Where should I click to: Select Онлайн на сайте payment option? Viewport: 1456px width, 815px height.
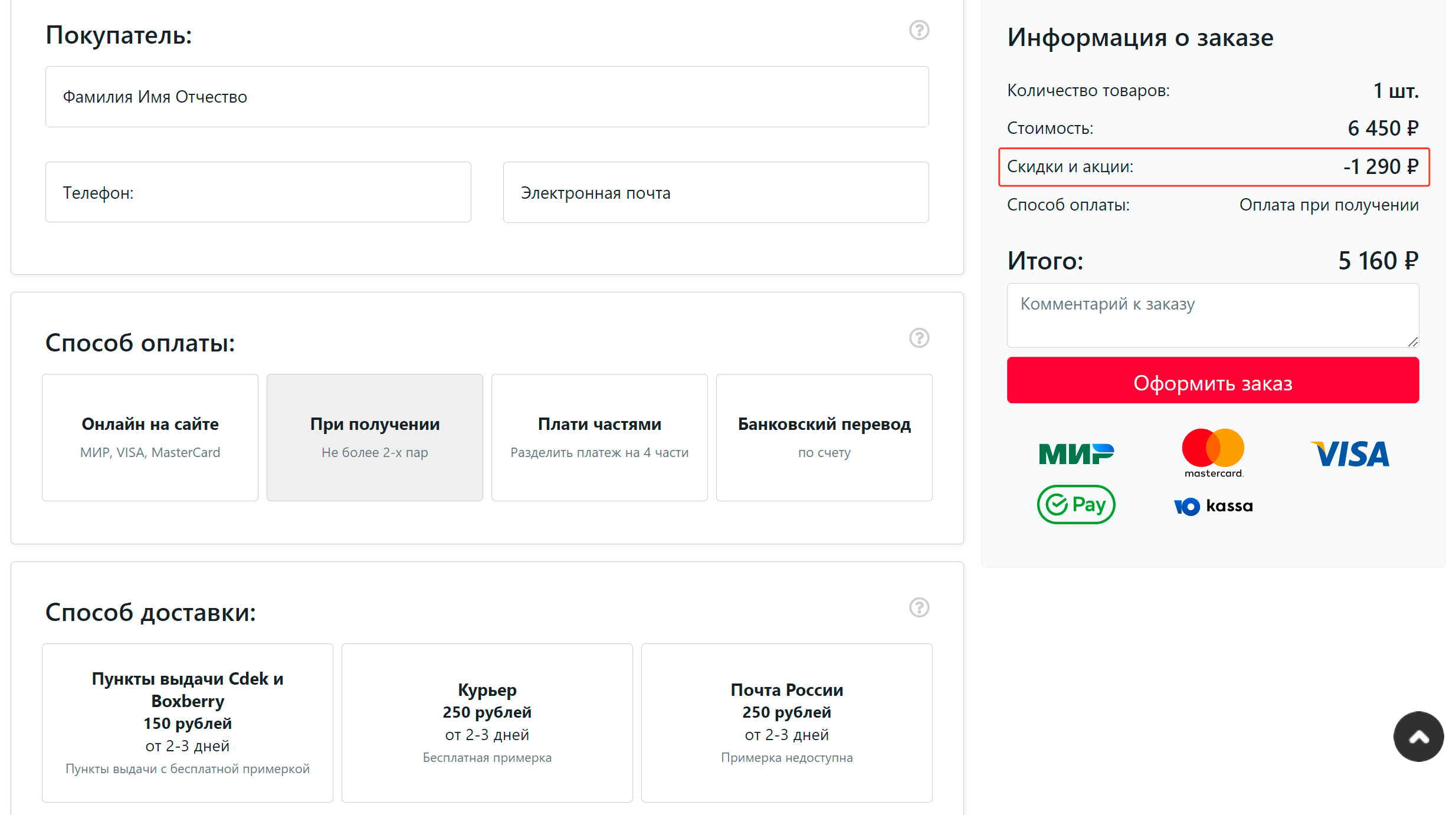pos(150,438)
